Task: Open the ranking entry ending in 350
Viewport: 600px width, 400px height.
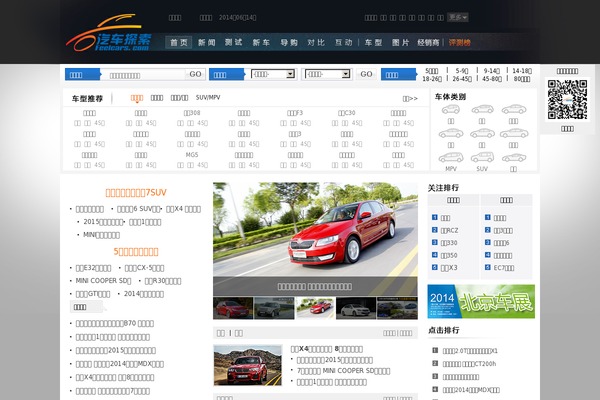Action: pyautogui.click(x=449, y=255)
